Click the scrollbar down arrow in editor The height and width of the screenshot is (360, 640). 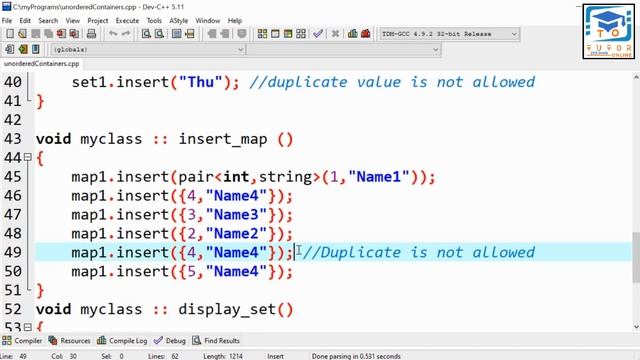[636, 327]
